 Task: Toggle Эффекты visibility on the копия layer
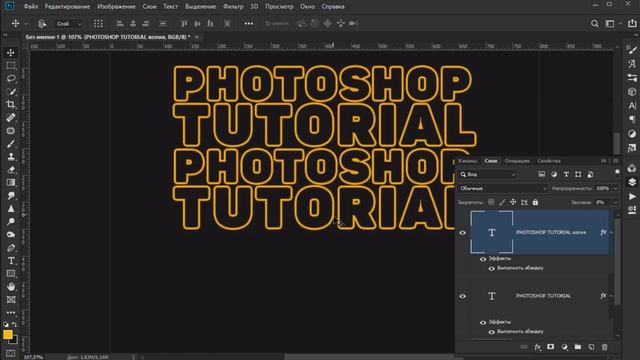(483, 259)
